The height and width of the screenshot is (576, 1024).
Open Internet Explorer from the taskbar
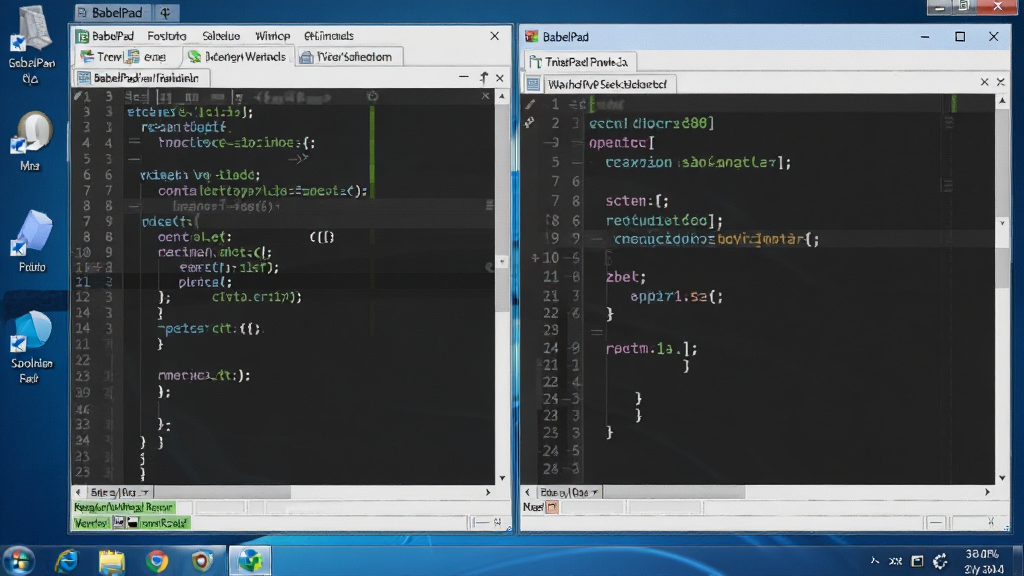(66, 561)
